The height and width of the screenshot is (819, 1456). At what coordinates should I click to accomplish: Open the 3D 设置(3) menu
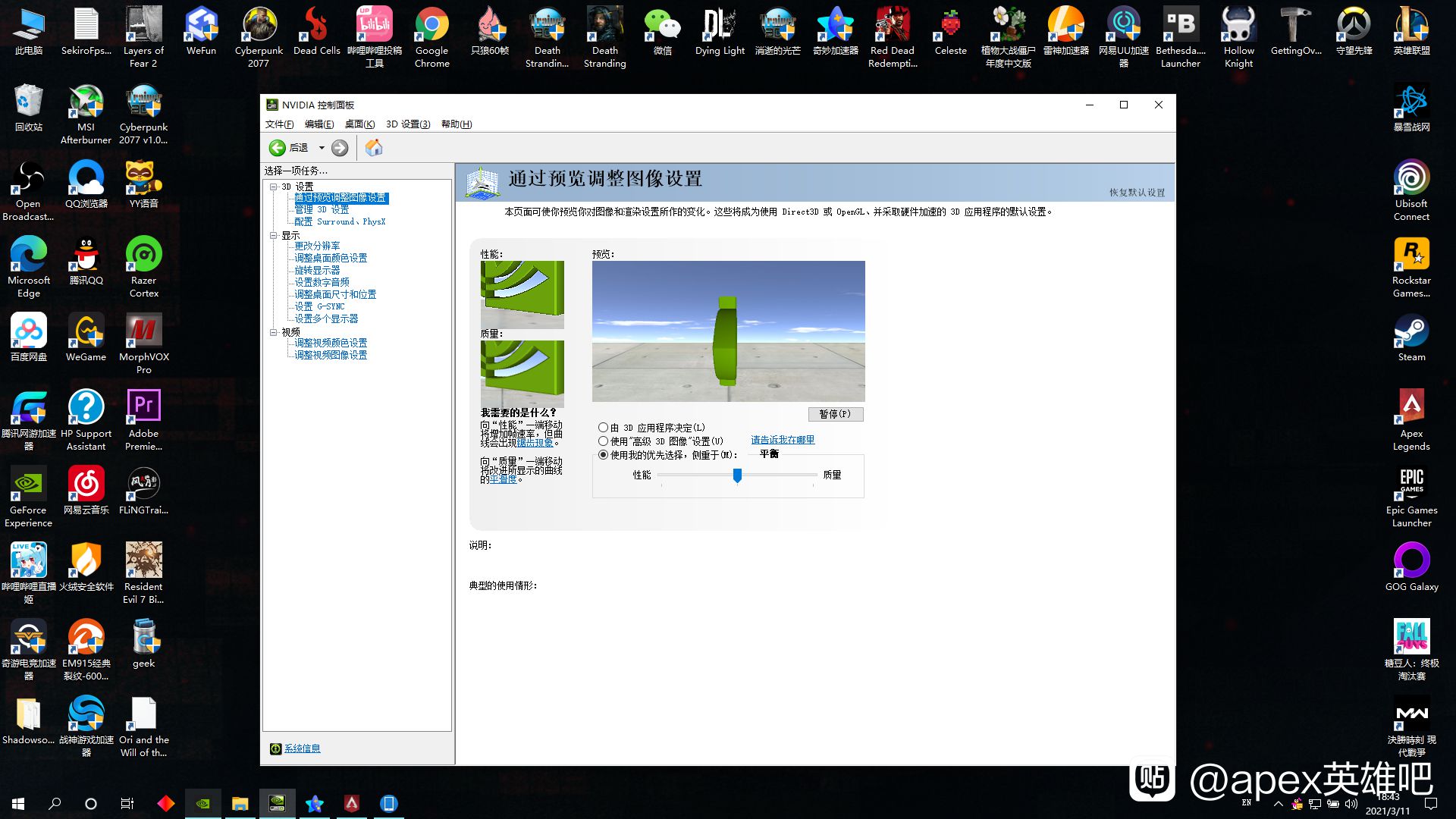pyautogui.click(x=408, y=124)
